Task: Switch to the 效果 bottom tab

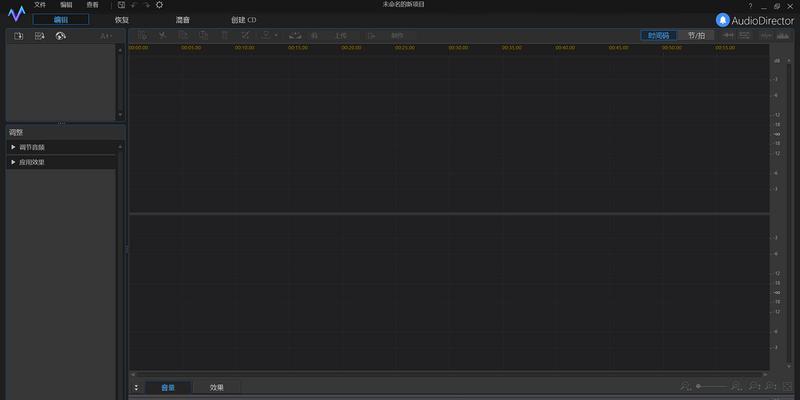Action: point(216,387)
